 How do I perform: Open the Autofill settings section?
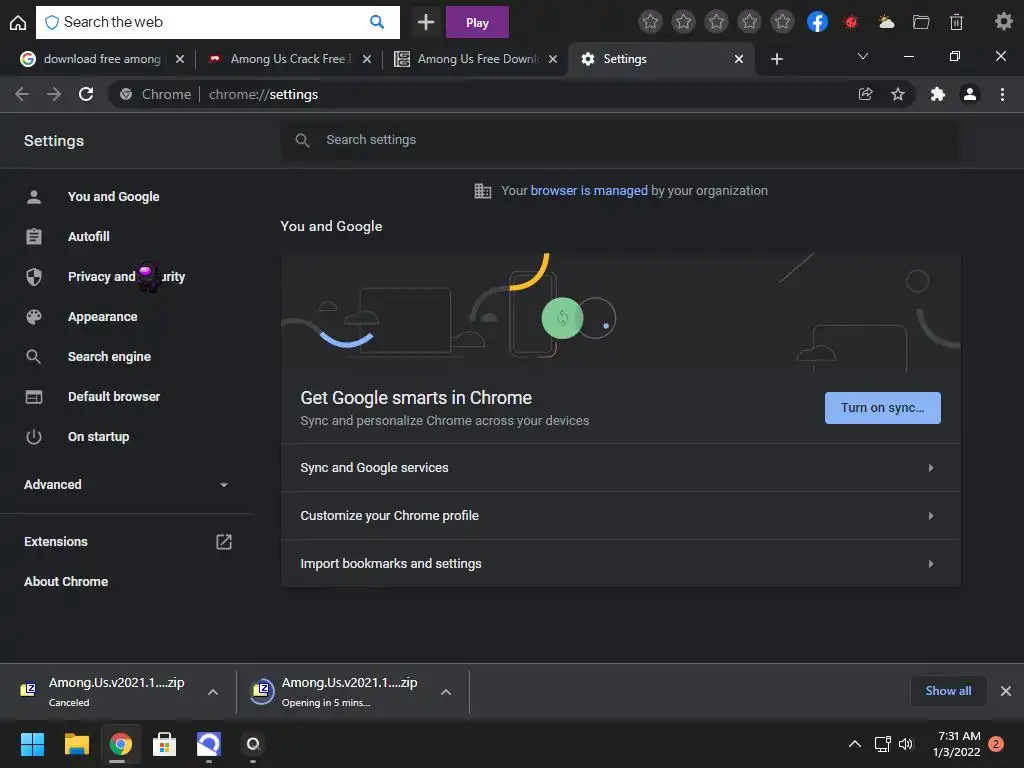pos(89,236)
